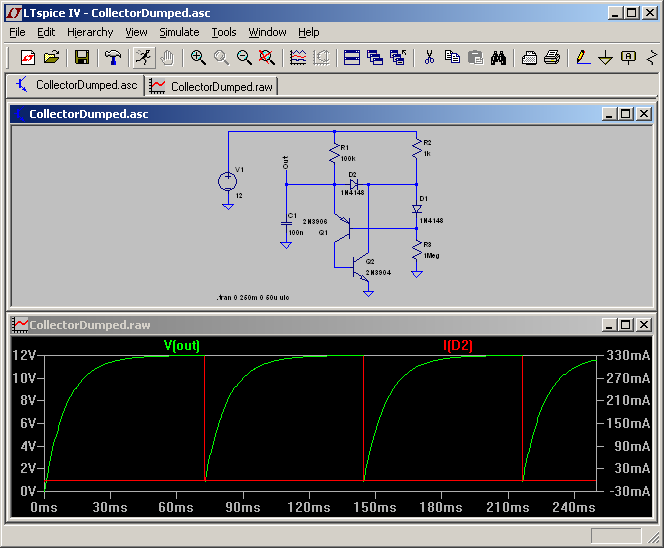Image resolution: width=664 pixels, height=548 pixels.
Task: Select diode D2 1N4148 in schematic
Action: (354, 185)
